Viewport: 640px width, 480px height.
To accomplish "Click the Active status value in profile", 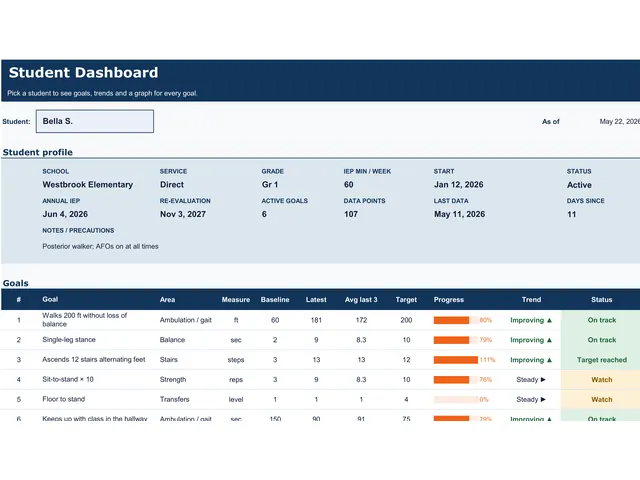I will (579, 185).
